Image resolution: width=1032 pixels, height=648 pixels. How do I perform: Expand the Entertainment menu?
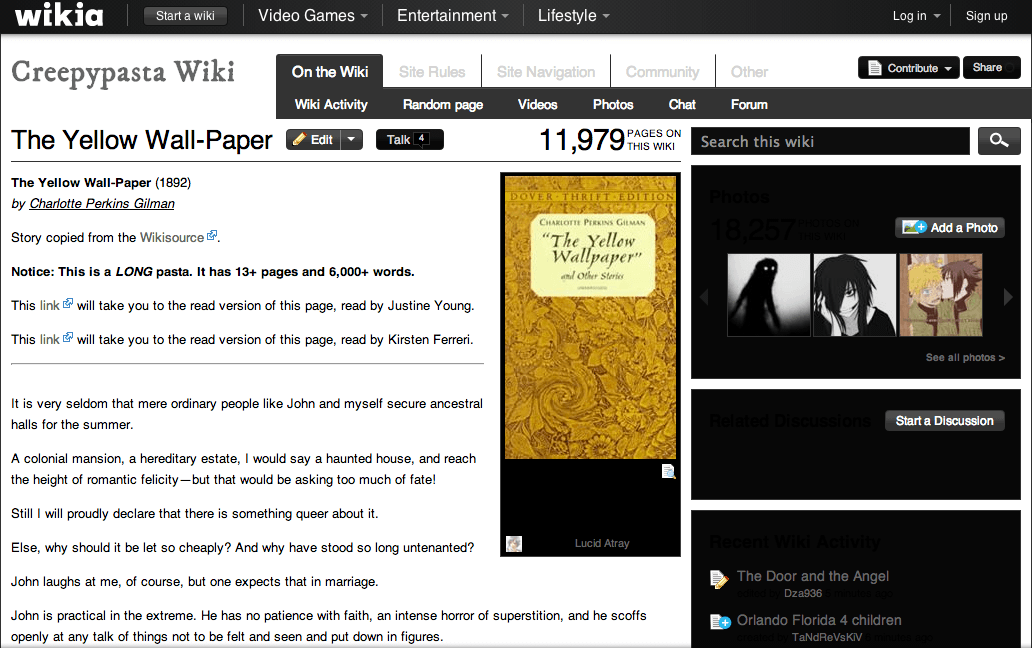(x=453, y=16)
